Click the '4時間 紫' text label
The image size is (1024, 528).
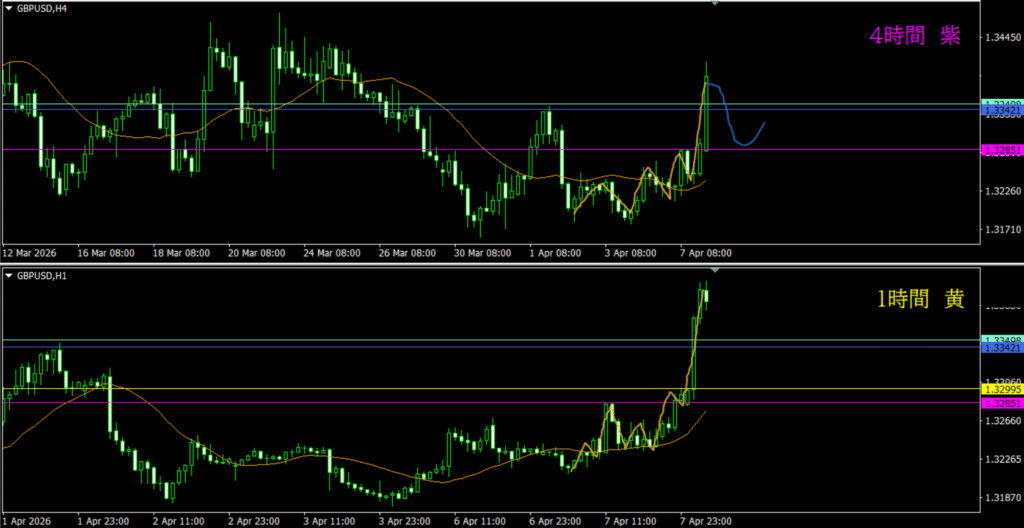(914, 36)
